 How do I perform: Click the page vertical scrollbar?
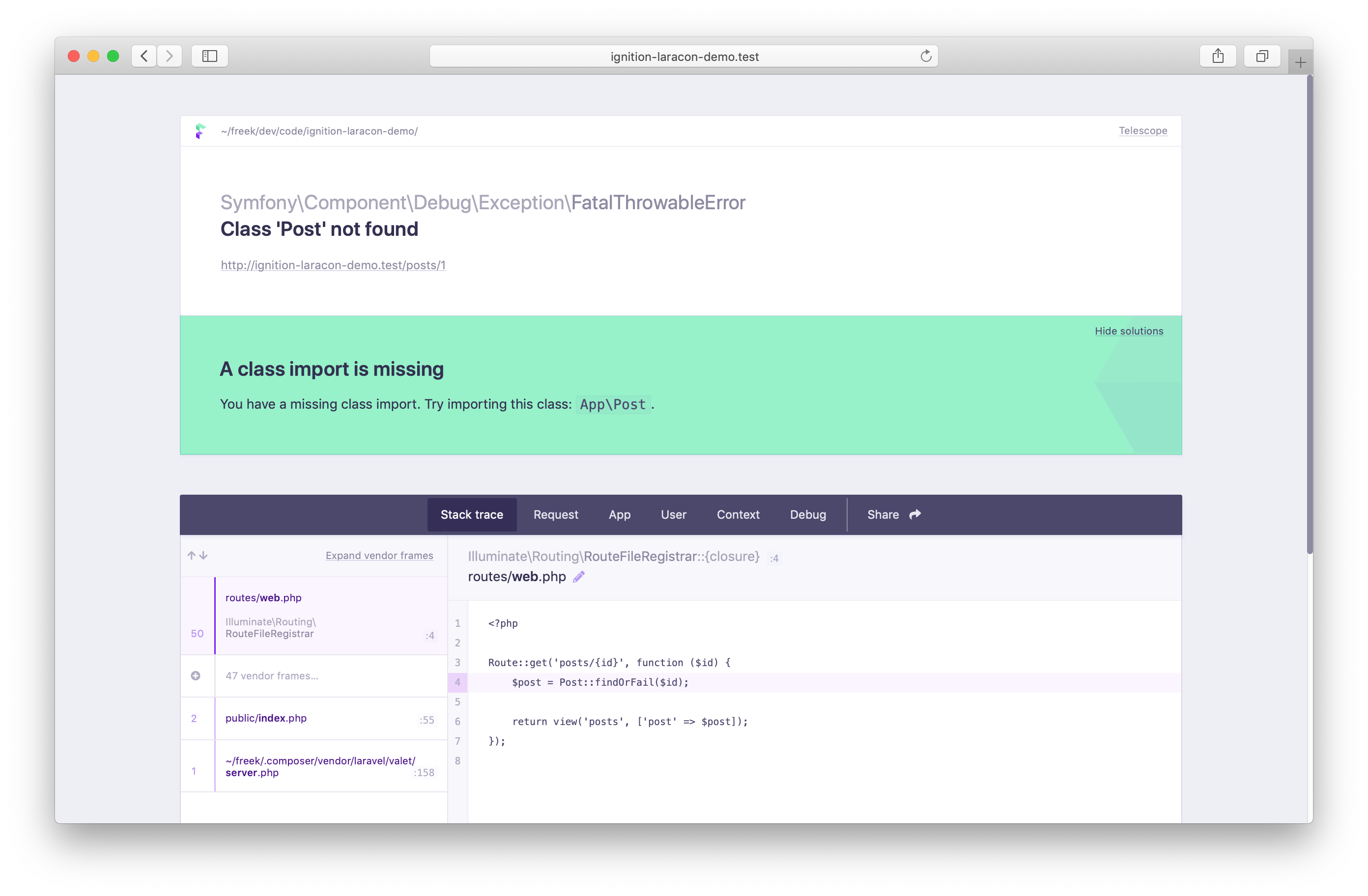1310,315
